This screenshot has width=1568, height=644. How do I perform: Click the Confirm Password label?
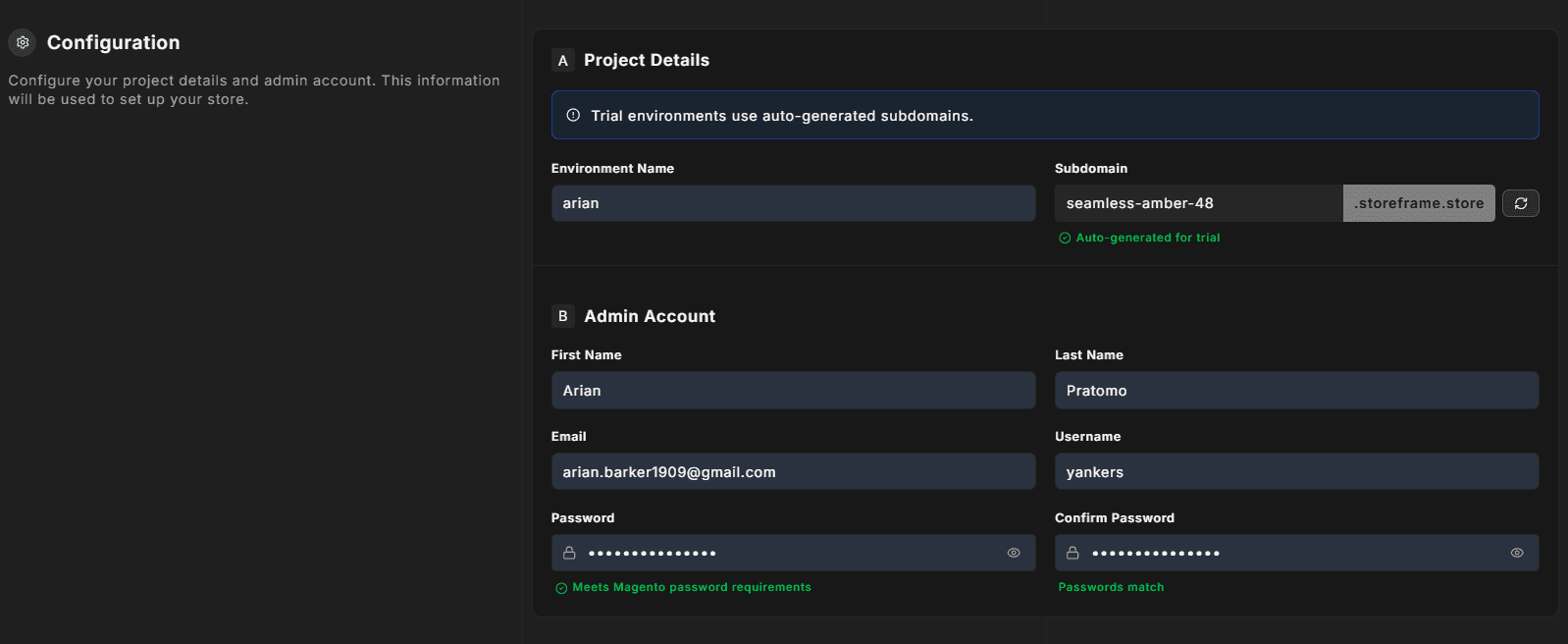[x=1115, y=518]
